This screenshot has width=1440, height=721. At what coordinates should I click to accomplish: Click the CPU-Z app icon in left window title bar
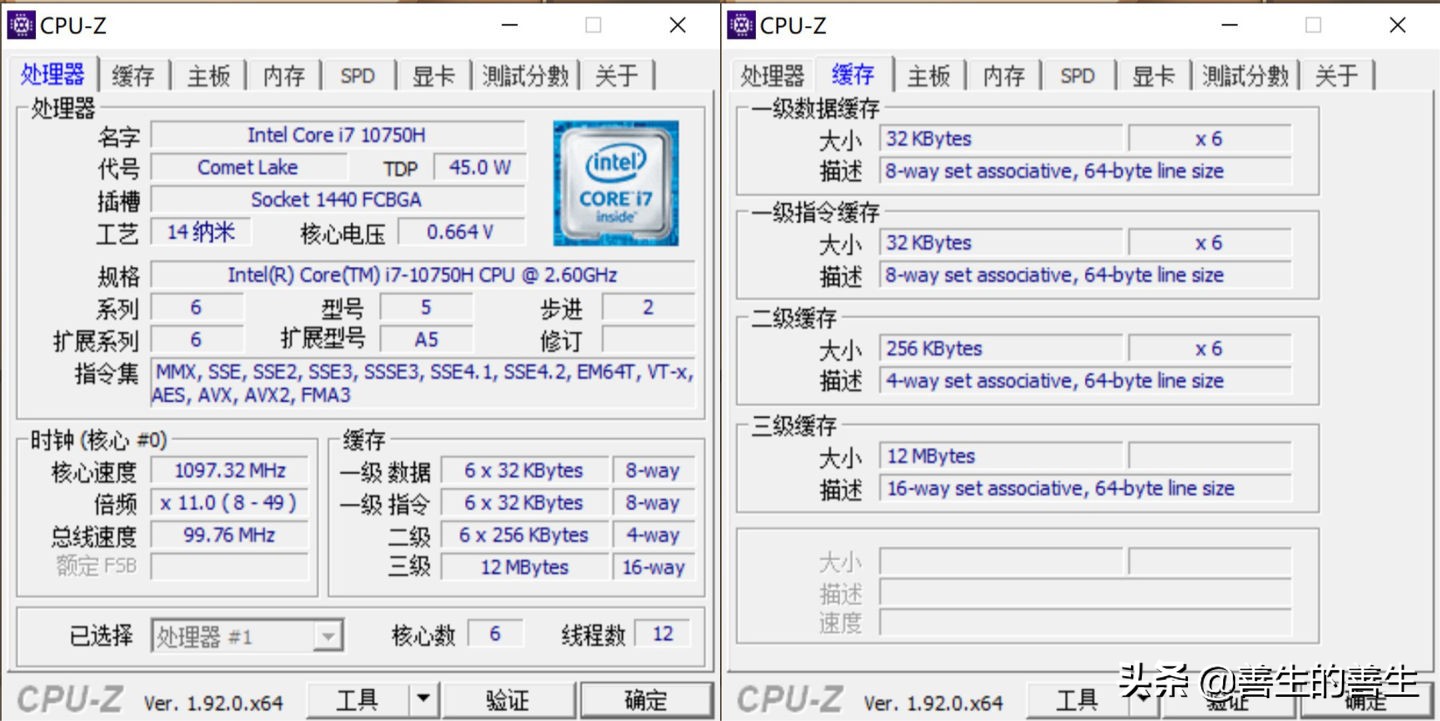pos(21,24)
